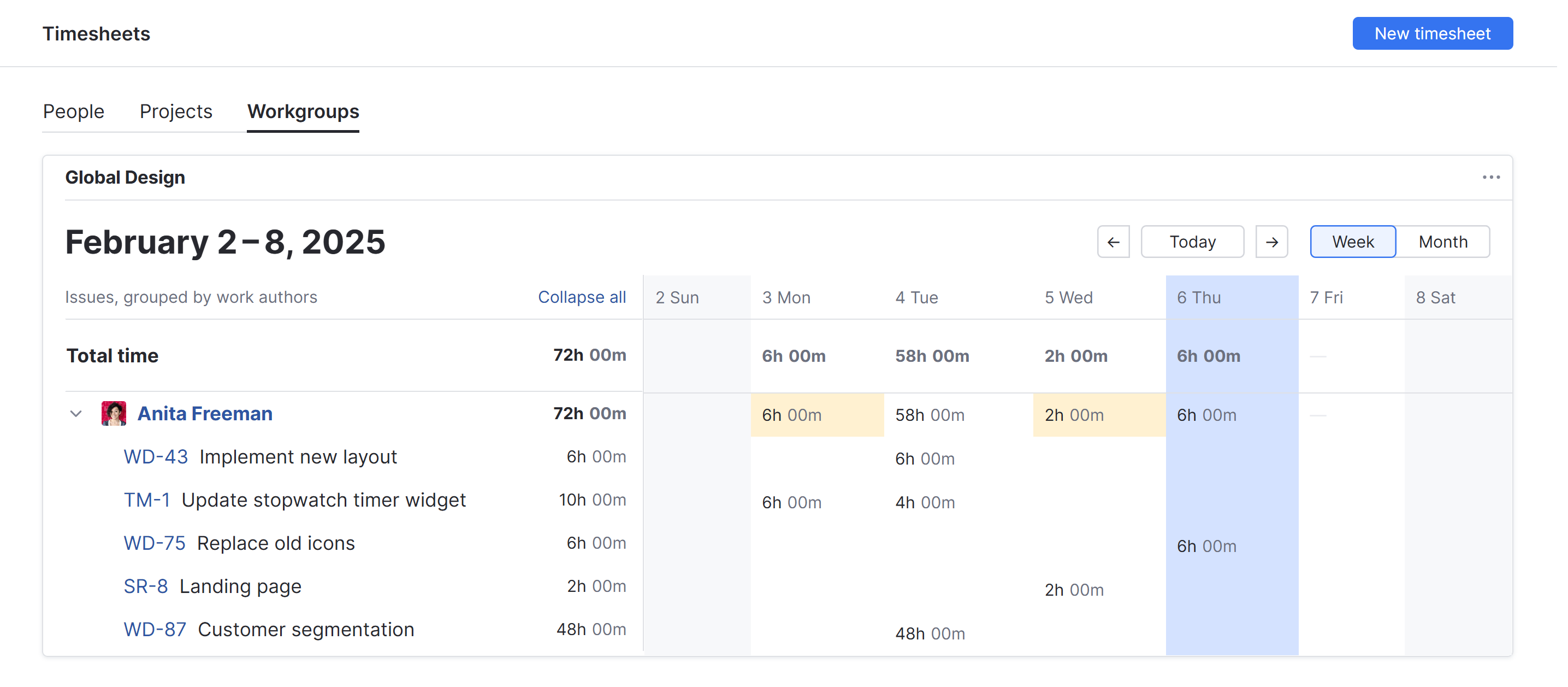Screen dimensions: 1568x687
Task: Collapse Anita Freeman's issue list
Action: (76, 414)
